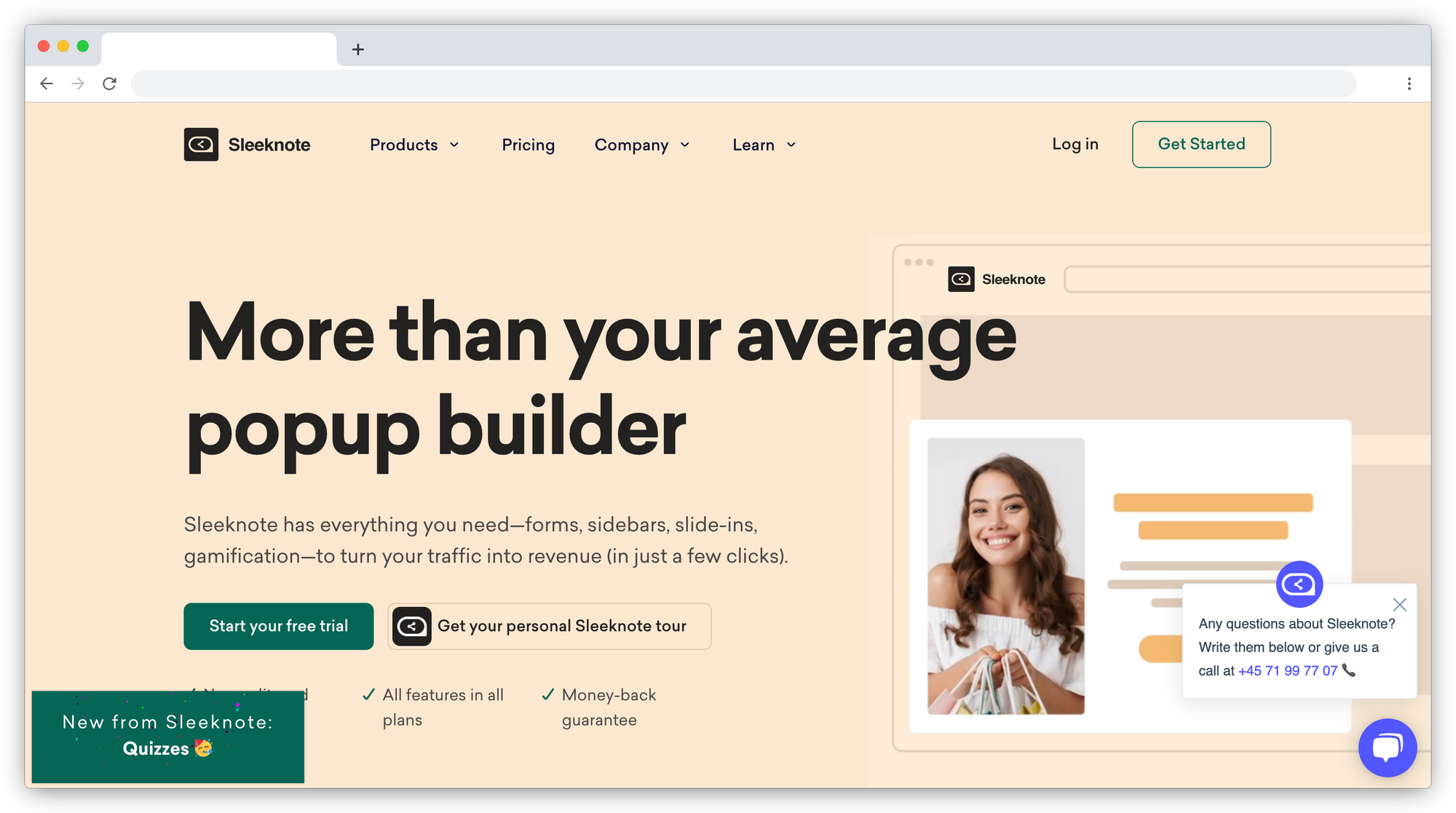Click the Sleeknote logo in mockup browser

pyautogui.click(x=997, y=279)
